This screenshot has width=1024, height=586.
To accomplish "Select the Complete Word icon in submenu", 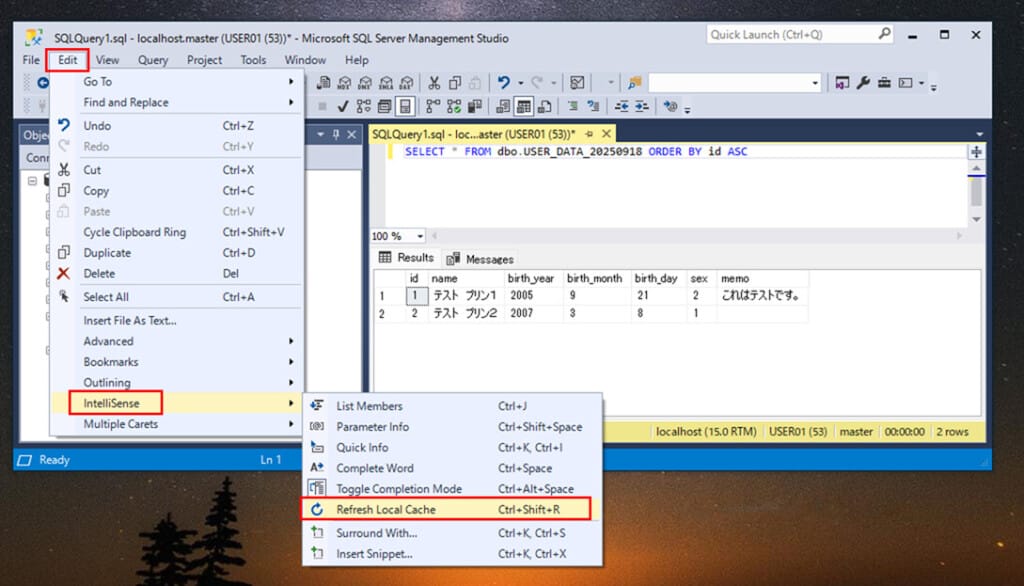I will [x=317, y=468].
